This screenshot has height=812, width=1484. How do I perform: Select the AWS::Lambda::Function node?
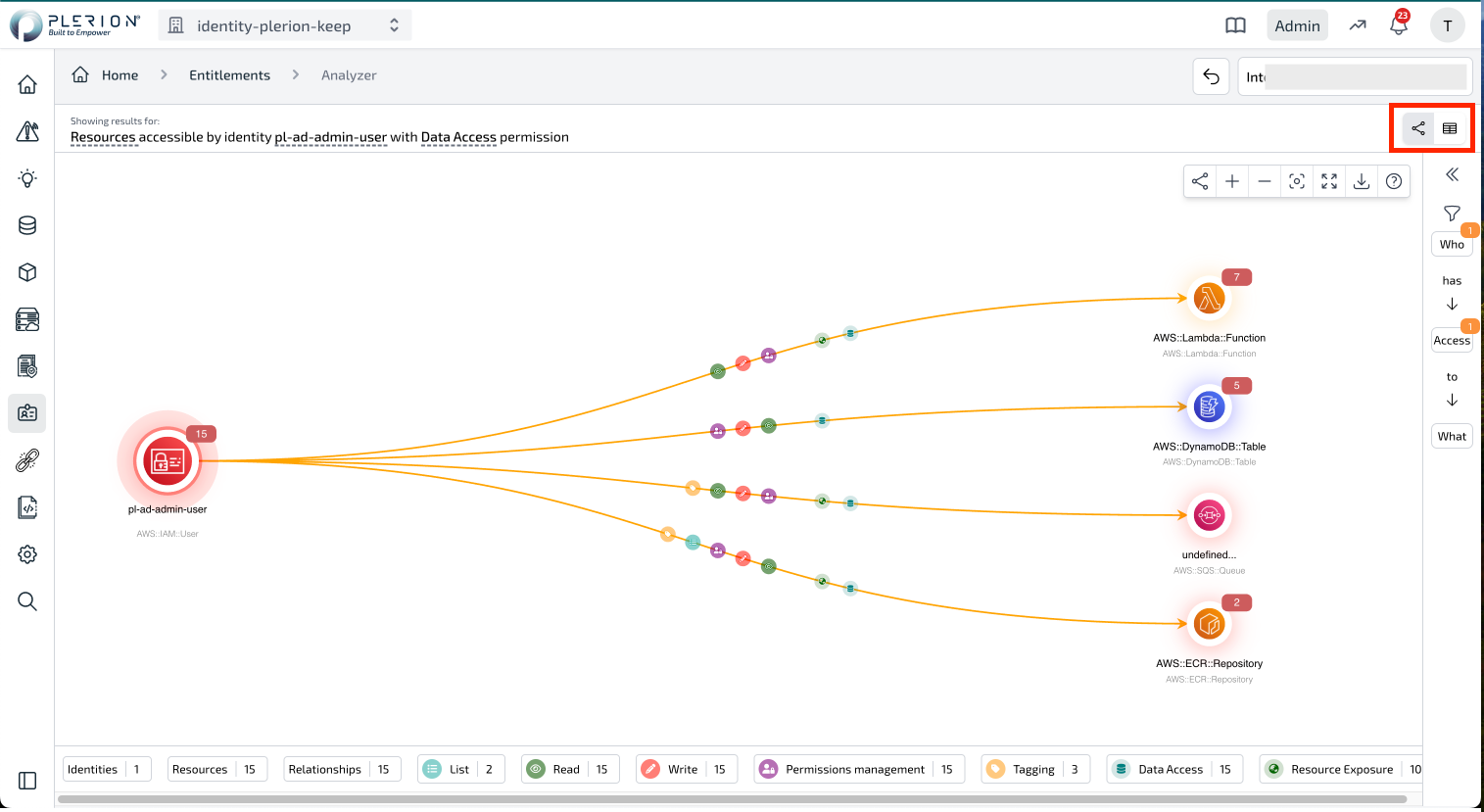coord(1209,299)
